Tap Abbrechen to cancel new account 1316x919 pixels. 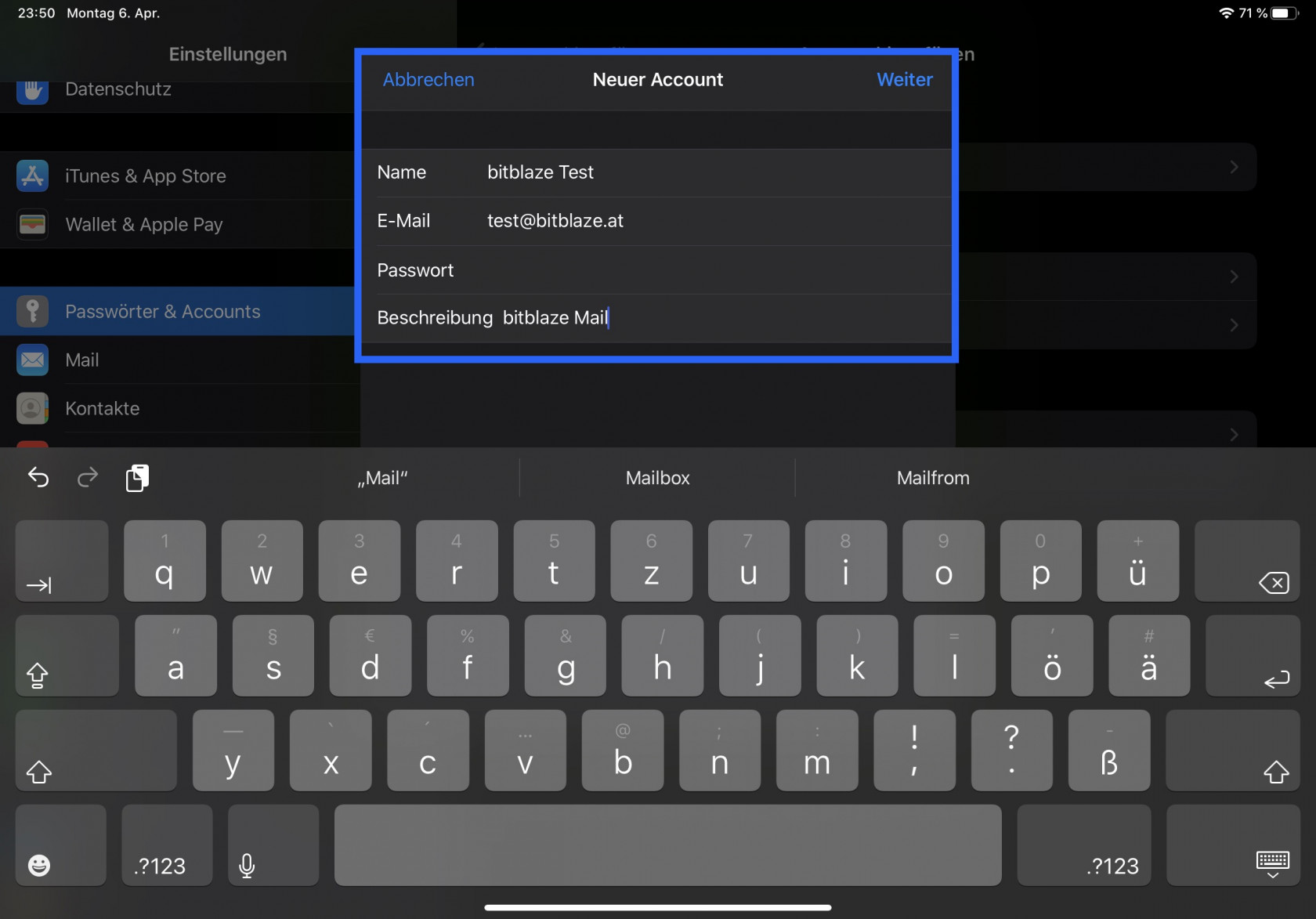coord(428,79)
